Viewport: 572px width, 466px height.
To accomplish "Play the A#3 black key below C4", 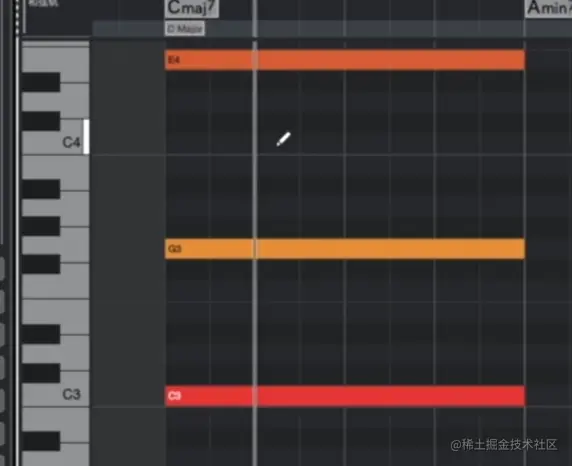I will (41, 189).
